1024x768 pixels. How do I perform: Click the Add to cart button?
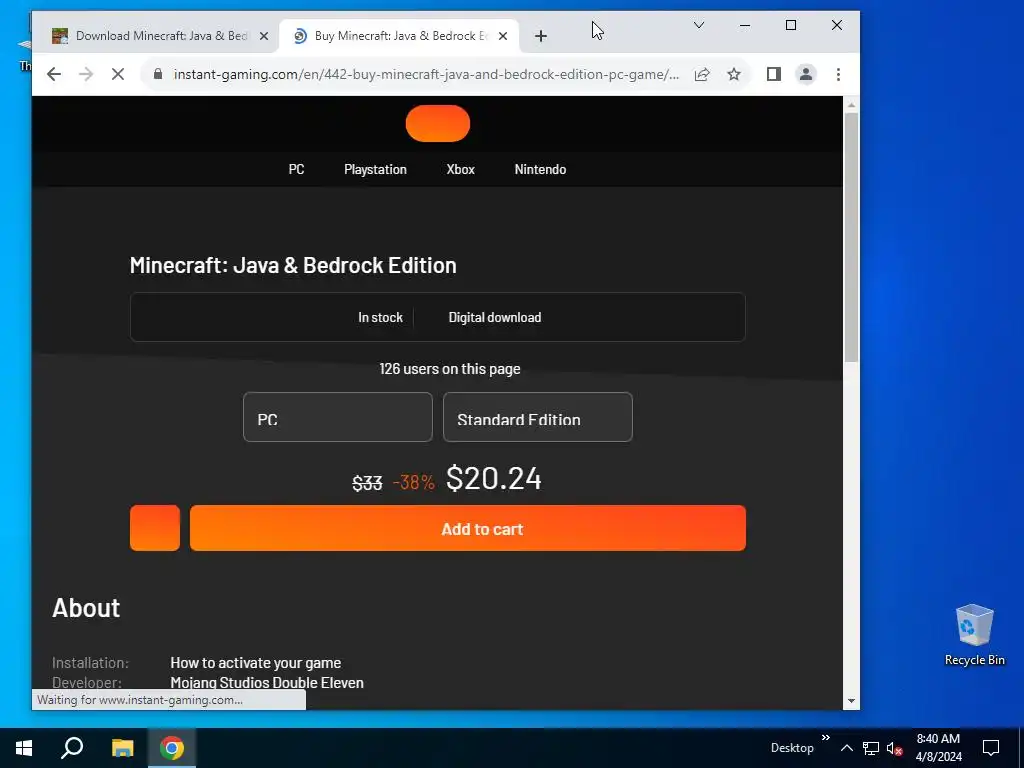(468, 528)
